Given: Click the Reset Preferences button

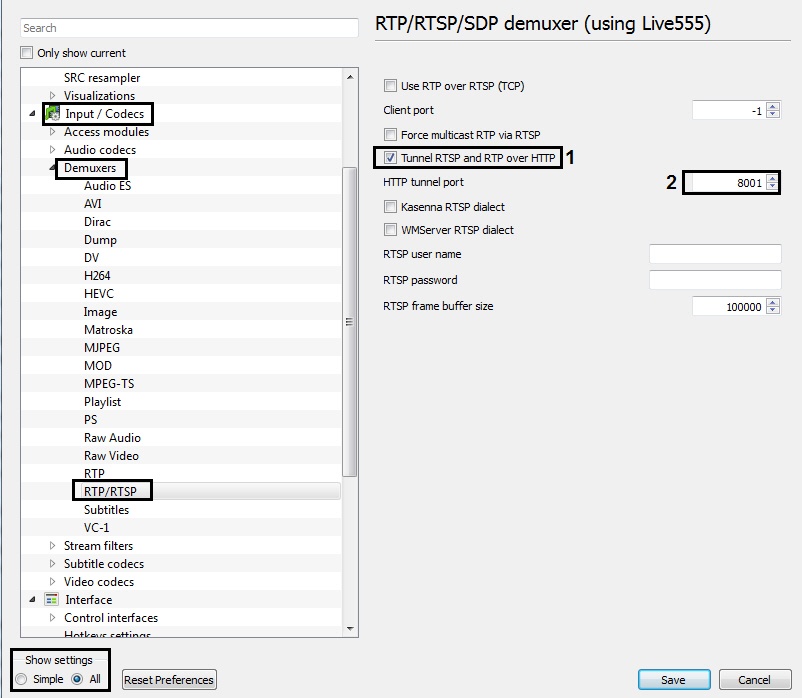Looking at the screenshot, I should [x=169, y=680].
